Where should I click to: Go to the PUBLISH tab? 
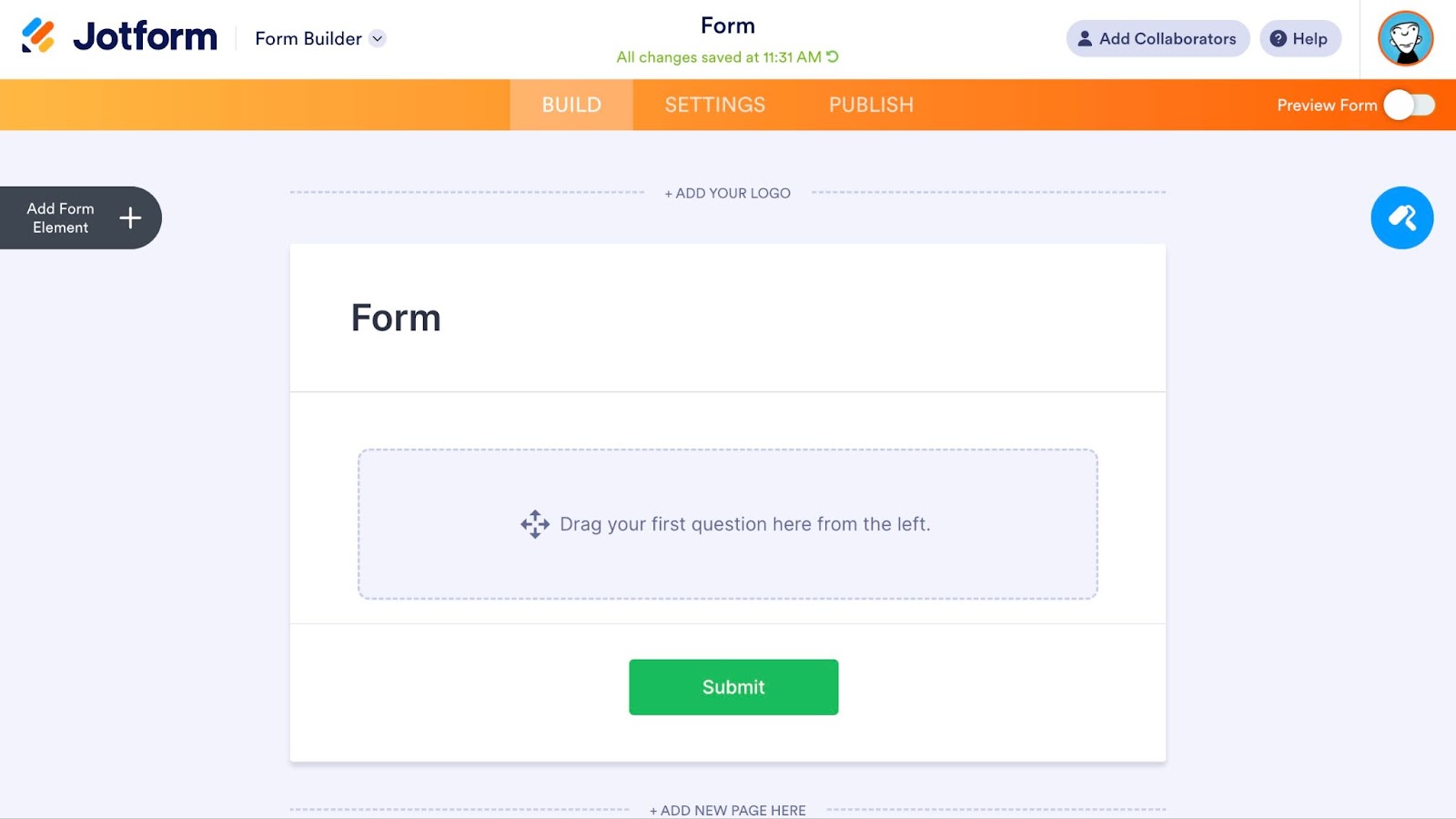[x=871, y=105]
